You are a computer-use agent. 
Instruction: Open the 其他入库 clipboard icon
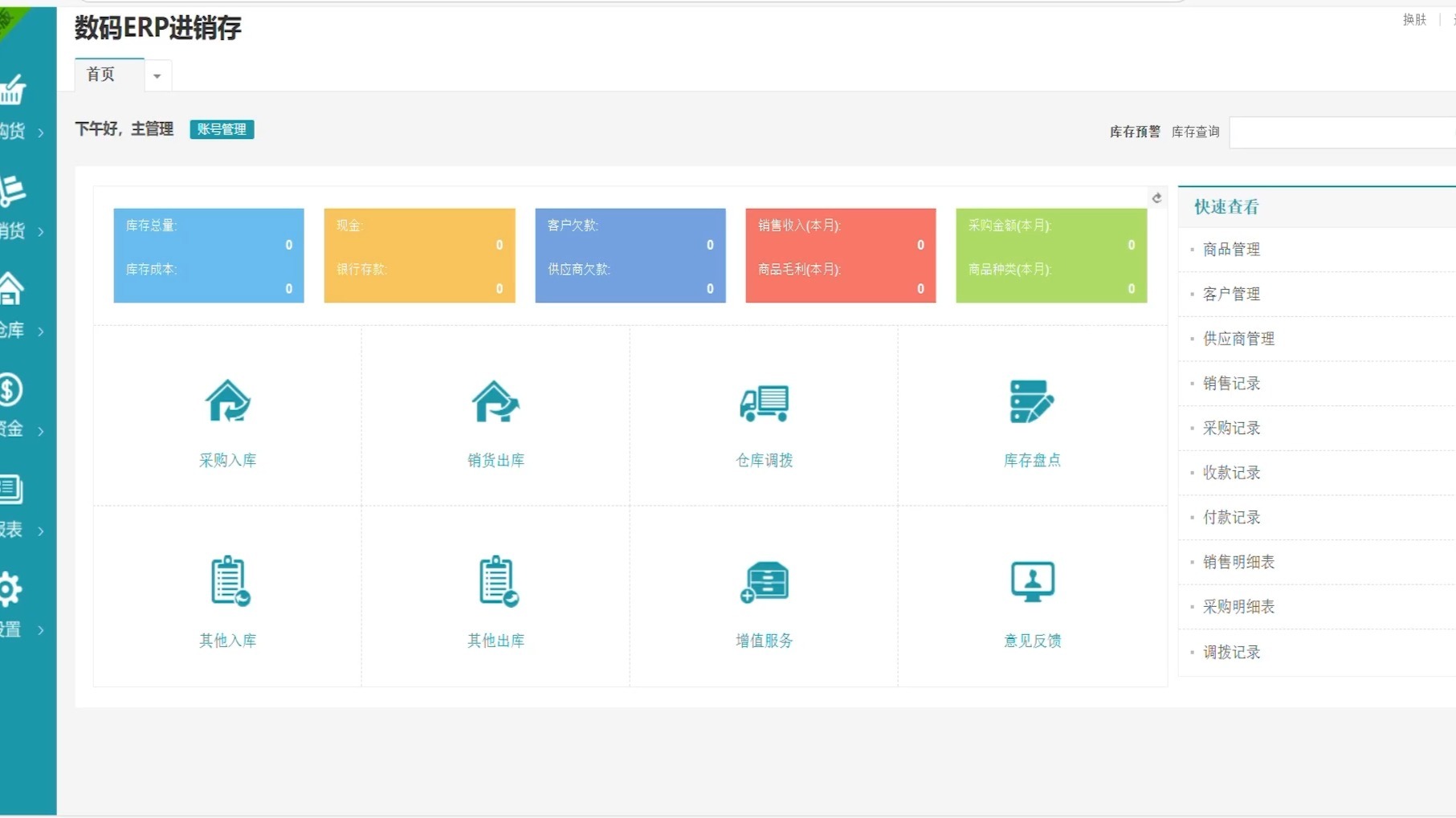click(x=230, y=580)
